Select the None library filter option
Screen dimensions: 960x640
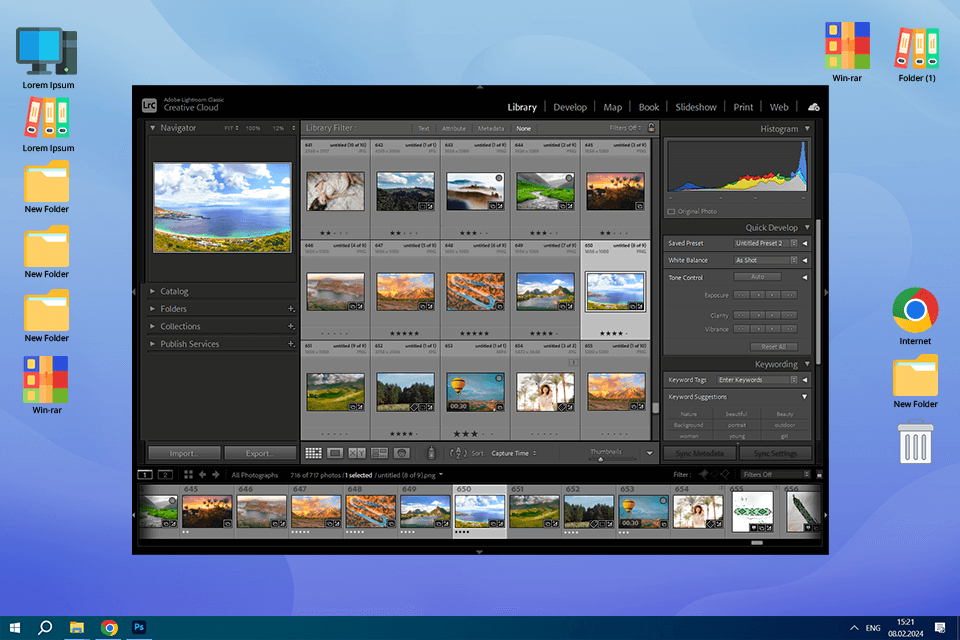click(x=523, y=129)
